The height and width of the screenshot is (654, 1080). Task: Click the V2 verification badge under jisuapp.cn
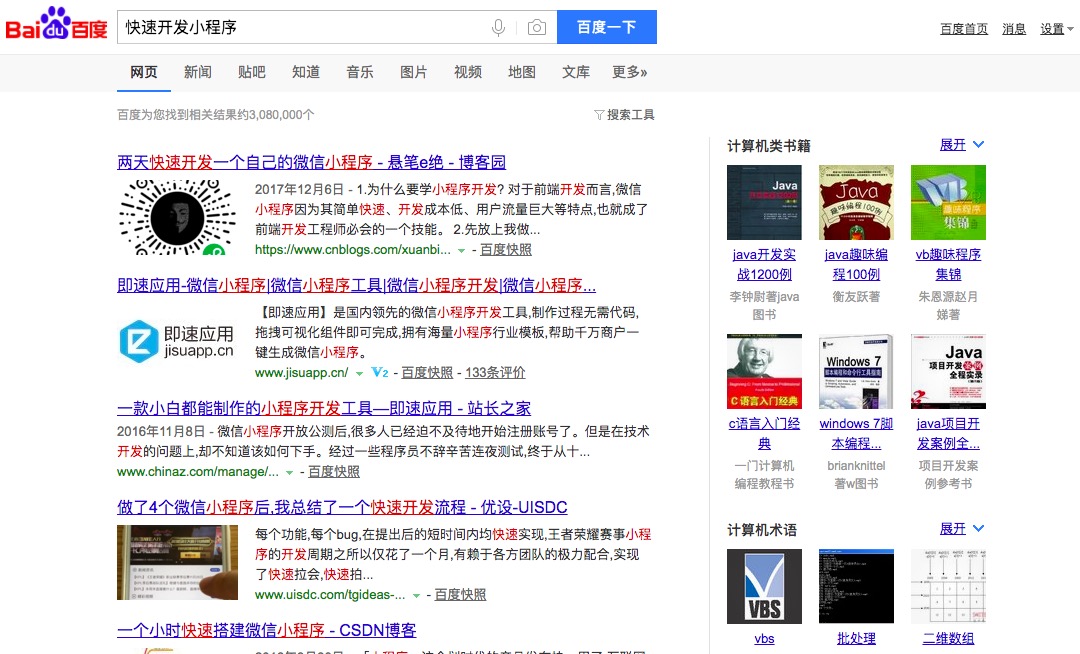(x=380, y=372)
